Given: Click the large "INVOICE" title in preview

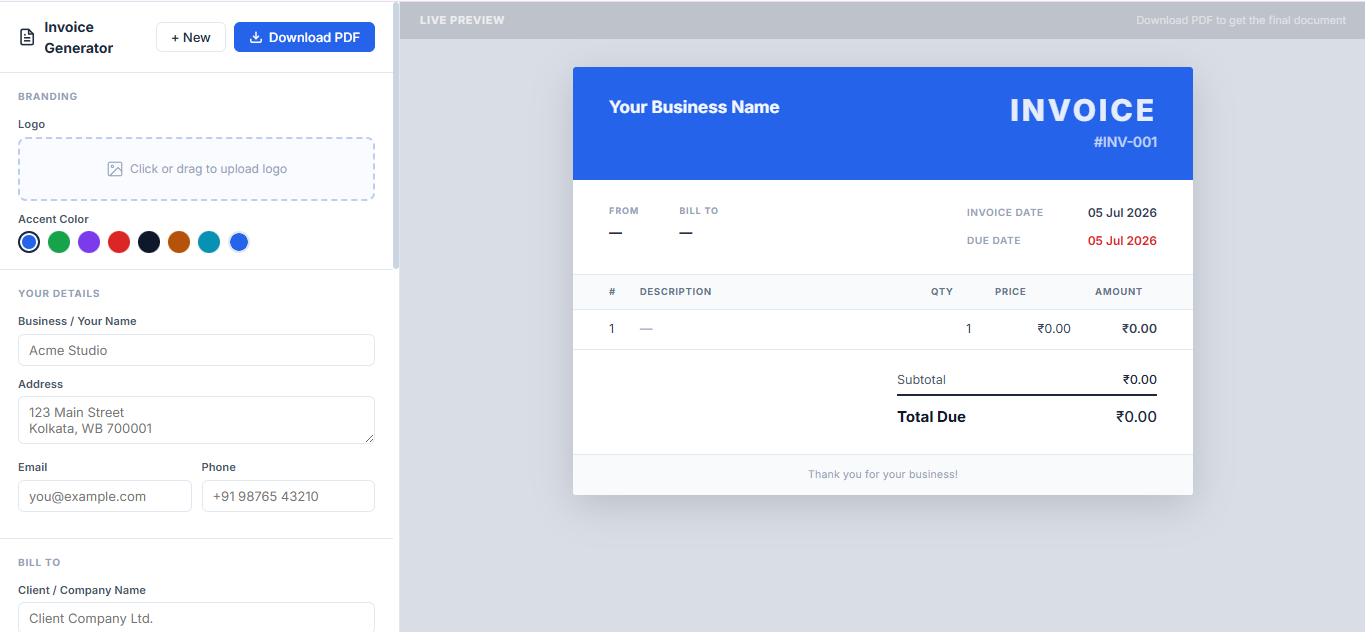Looking at the screenshot, I should click(x=1083, y=110).
